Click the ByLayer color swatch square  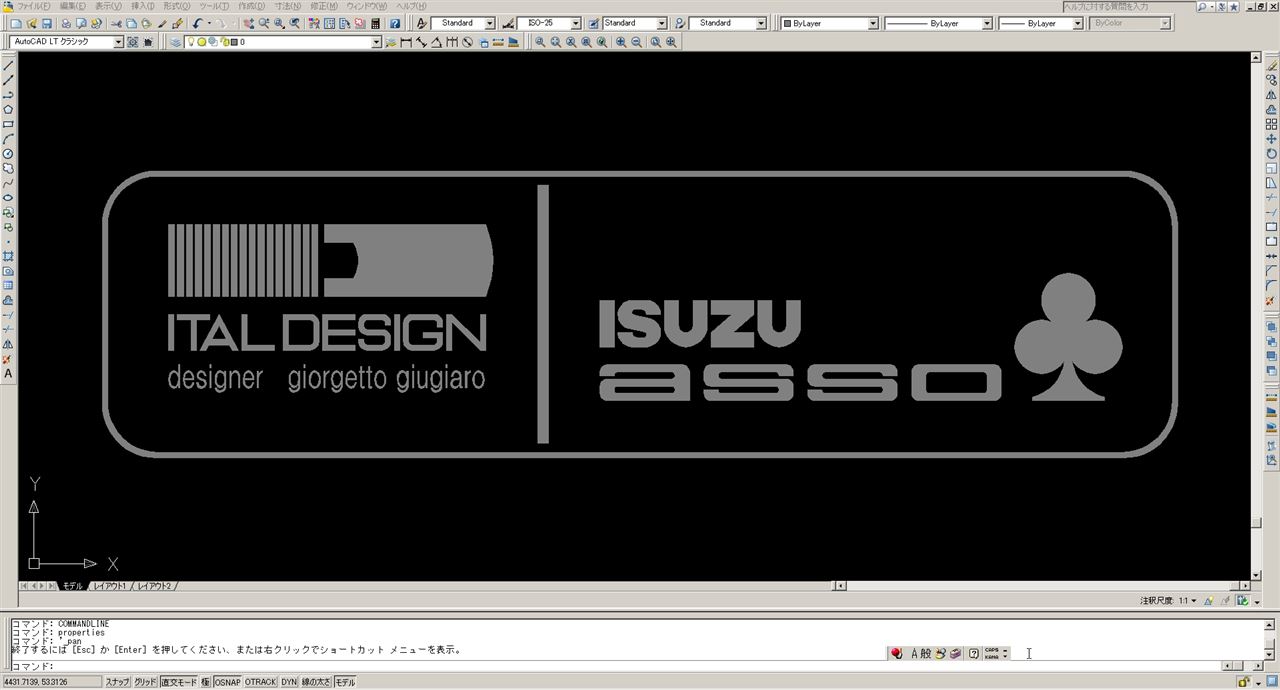[x=787, y=23]
